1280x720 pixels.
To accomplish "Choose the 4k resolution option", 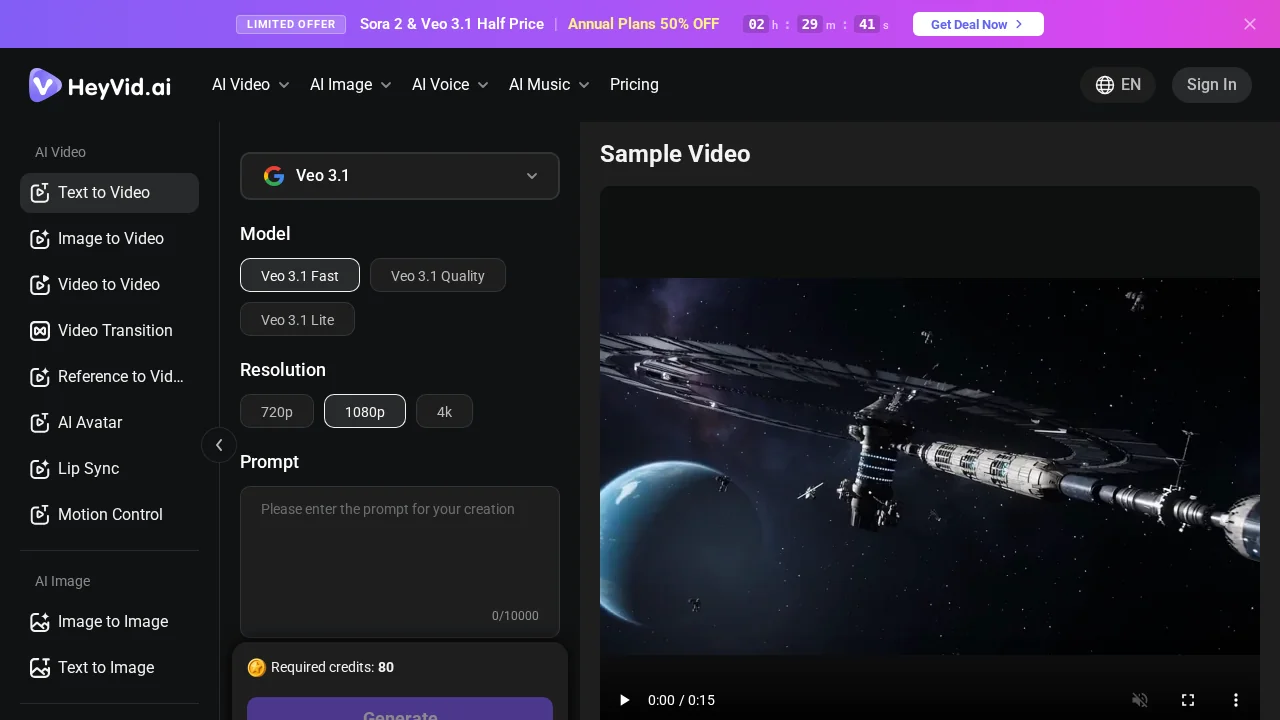I will [444, 411].
